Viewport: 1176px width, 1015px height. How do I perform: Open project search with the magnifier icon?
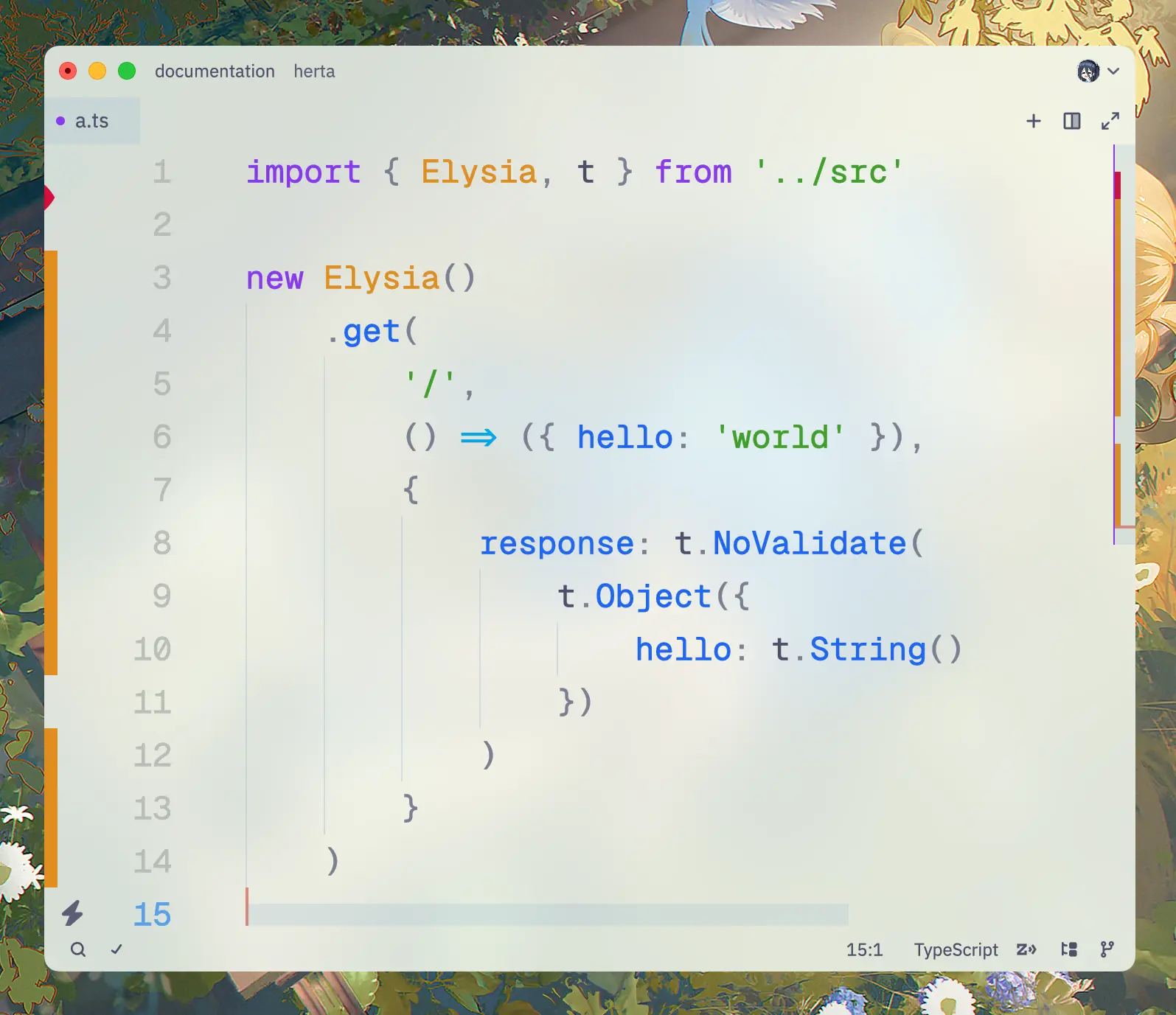pyautogui.click(x=78, y=949)
